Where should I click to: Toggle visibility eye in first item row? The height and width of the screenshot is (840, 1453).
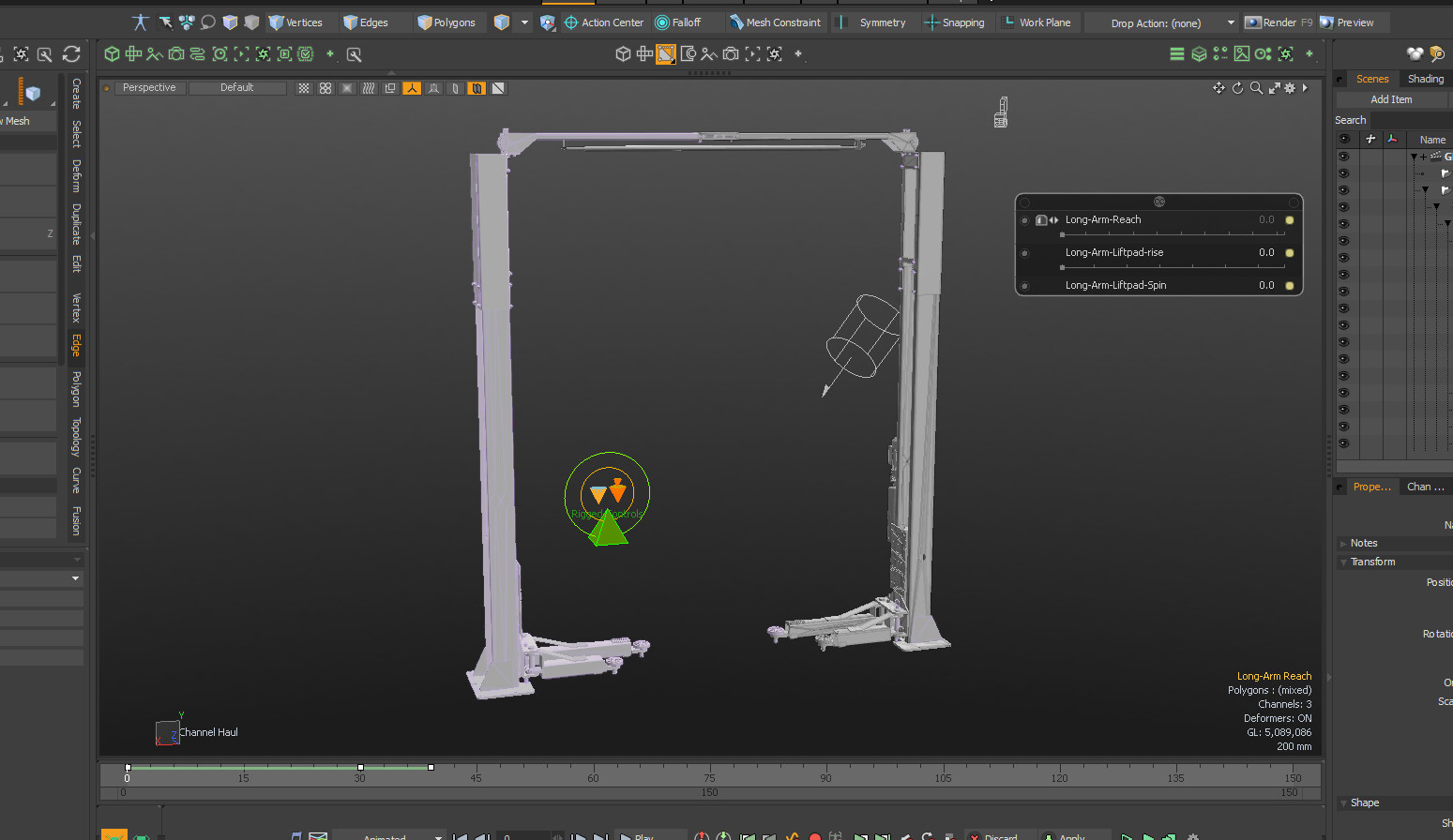point(1344,157)
